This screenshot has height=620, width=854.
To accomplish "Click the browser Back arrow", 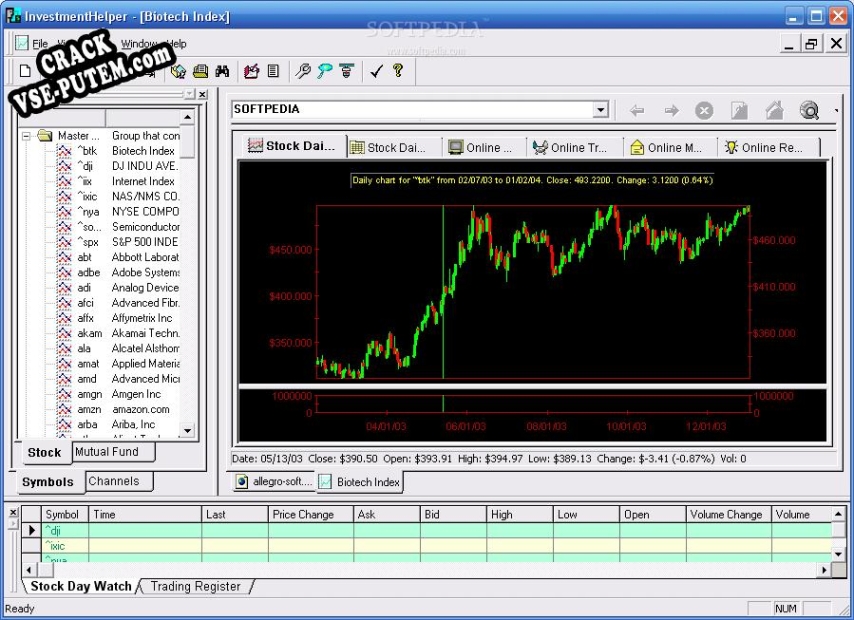I will pyautogui.click(x=637, y=111).
